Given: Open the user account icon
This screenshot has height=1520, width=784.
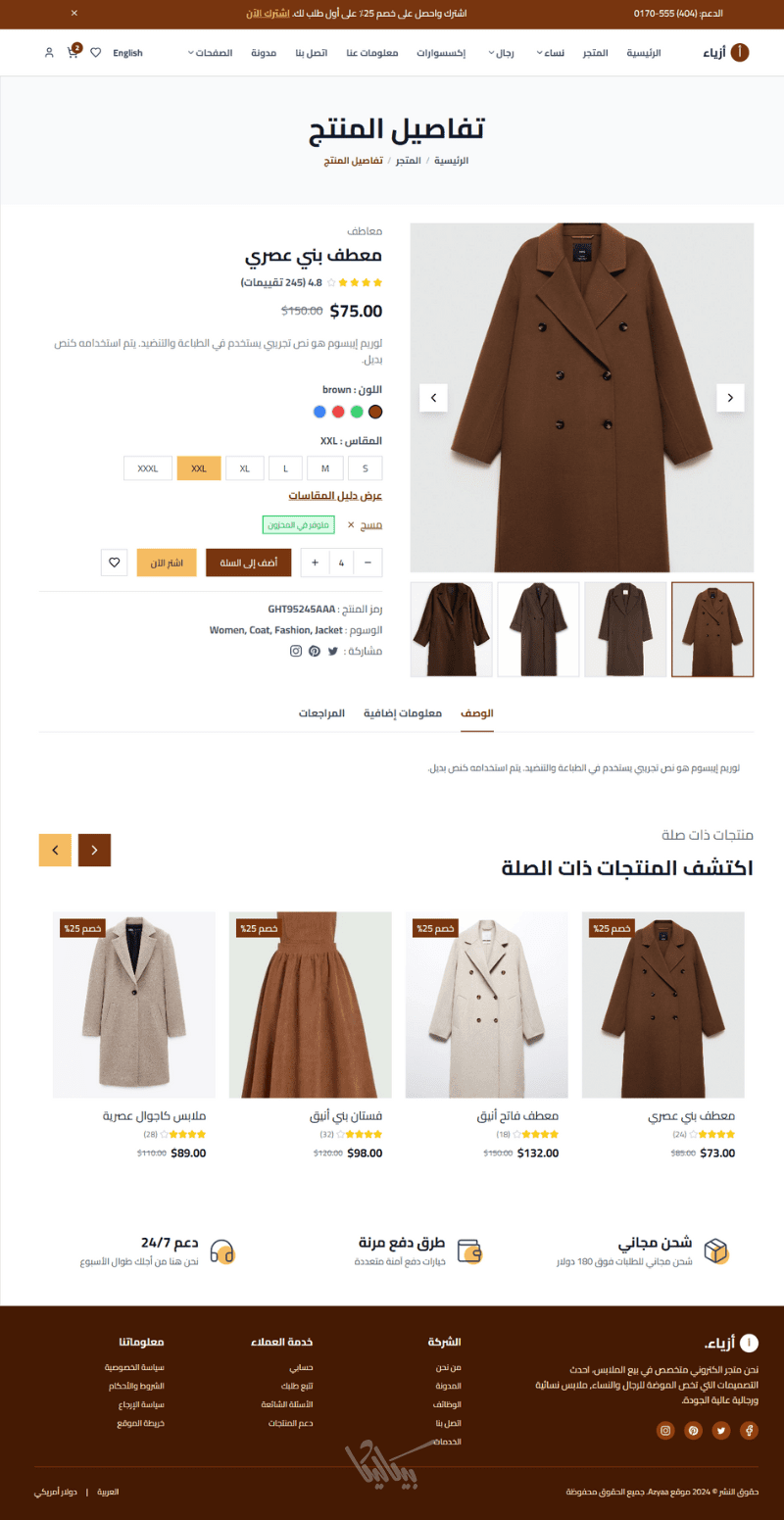Looking at the screenshot, I should point(49,53).
